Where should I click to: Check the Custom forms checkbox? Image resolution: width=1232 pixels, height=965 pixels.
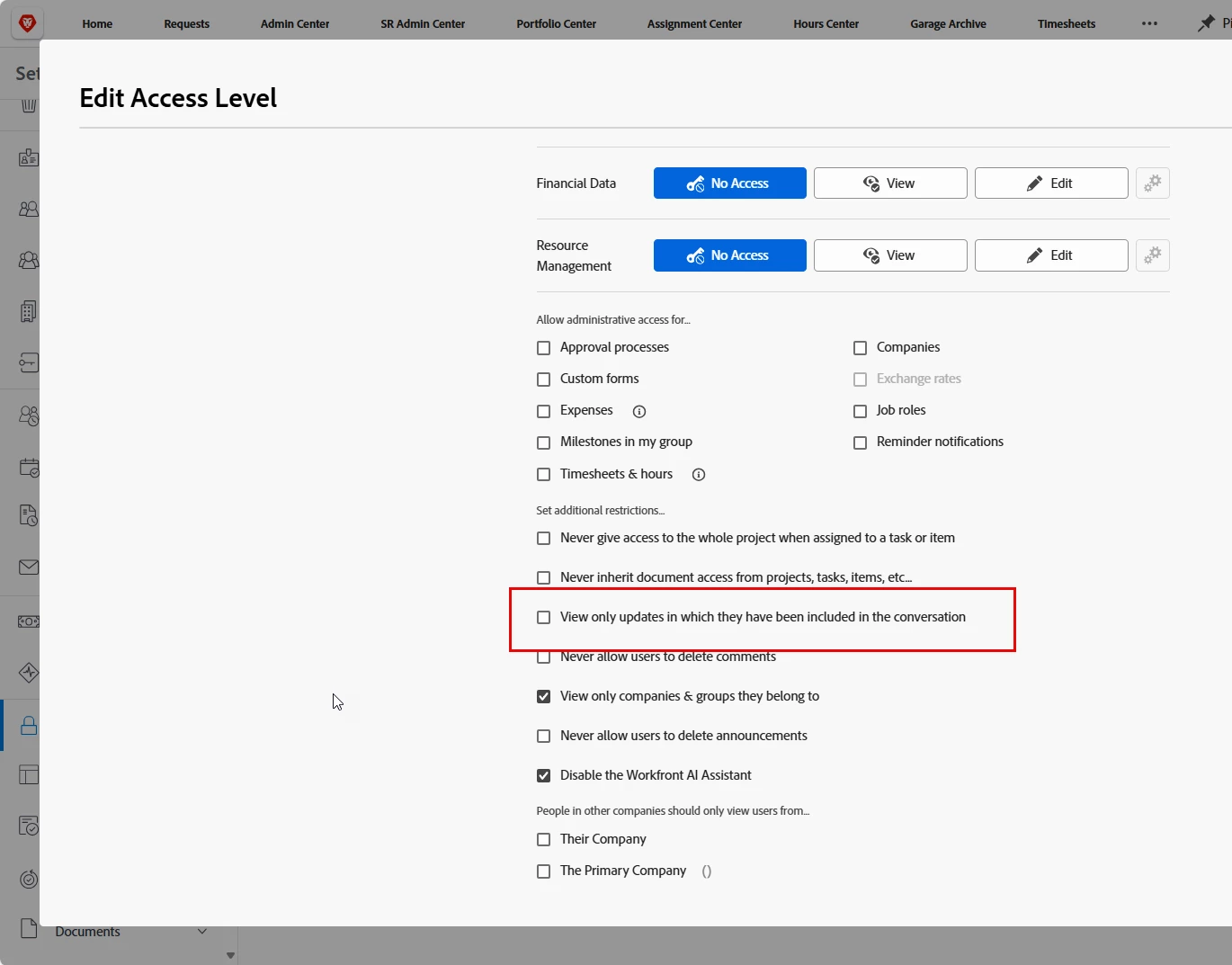click(543, 380)
